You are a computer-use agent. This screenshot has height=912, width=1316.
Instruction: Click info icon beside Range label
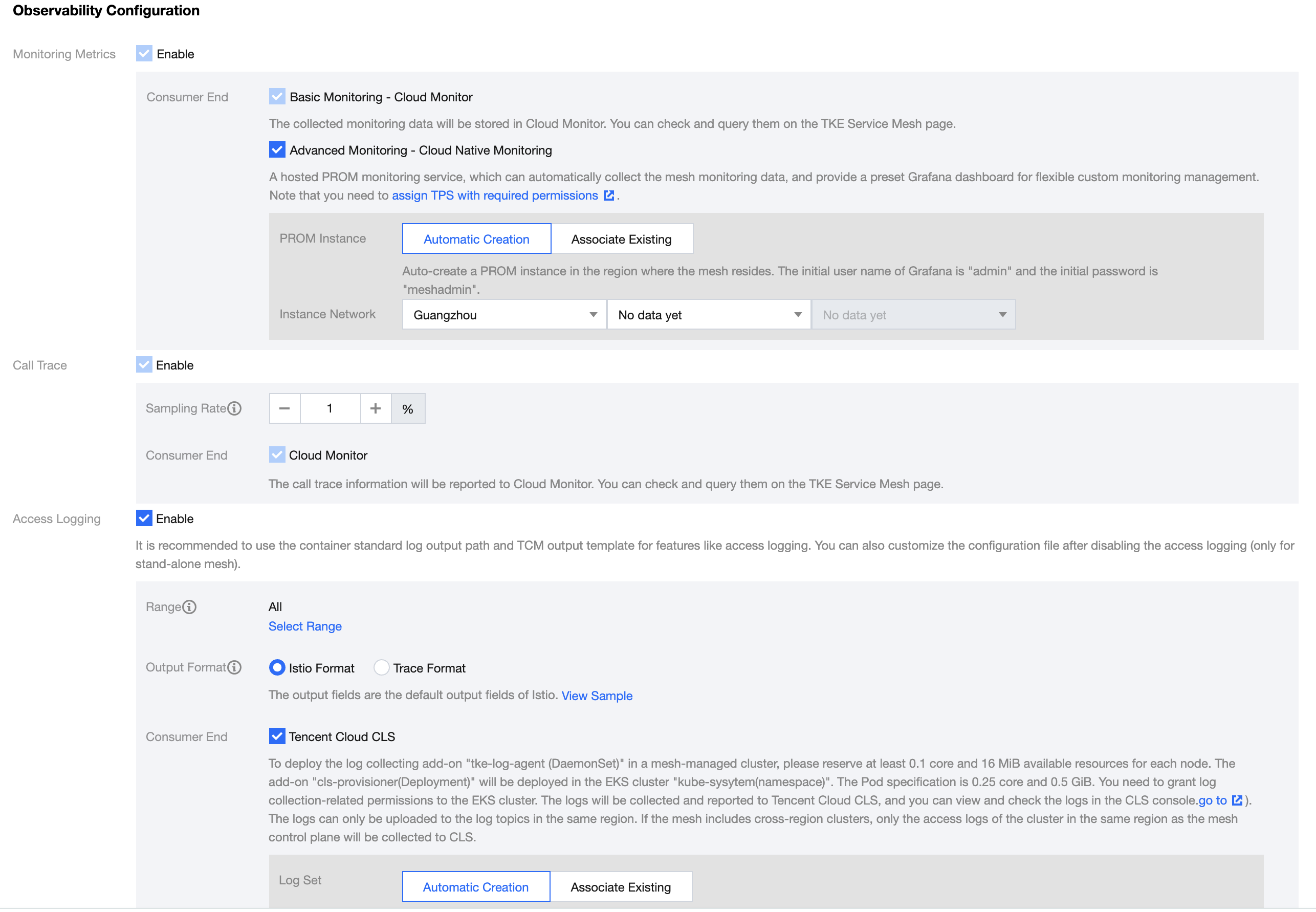(x=189, y=607)
